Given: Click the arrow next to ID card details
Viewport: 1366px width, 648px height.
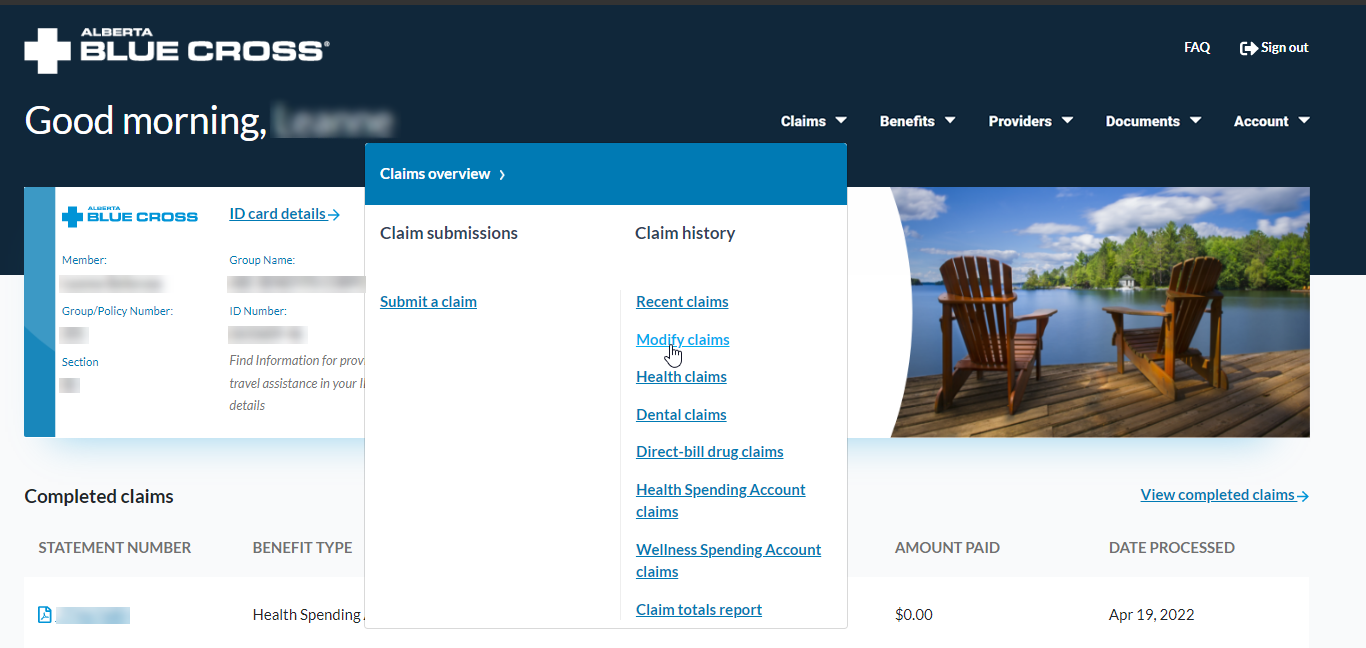Looking at the screenshot, I should pyautogui.click(x=334, y=214).
